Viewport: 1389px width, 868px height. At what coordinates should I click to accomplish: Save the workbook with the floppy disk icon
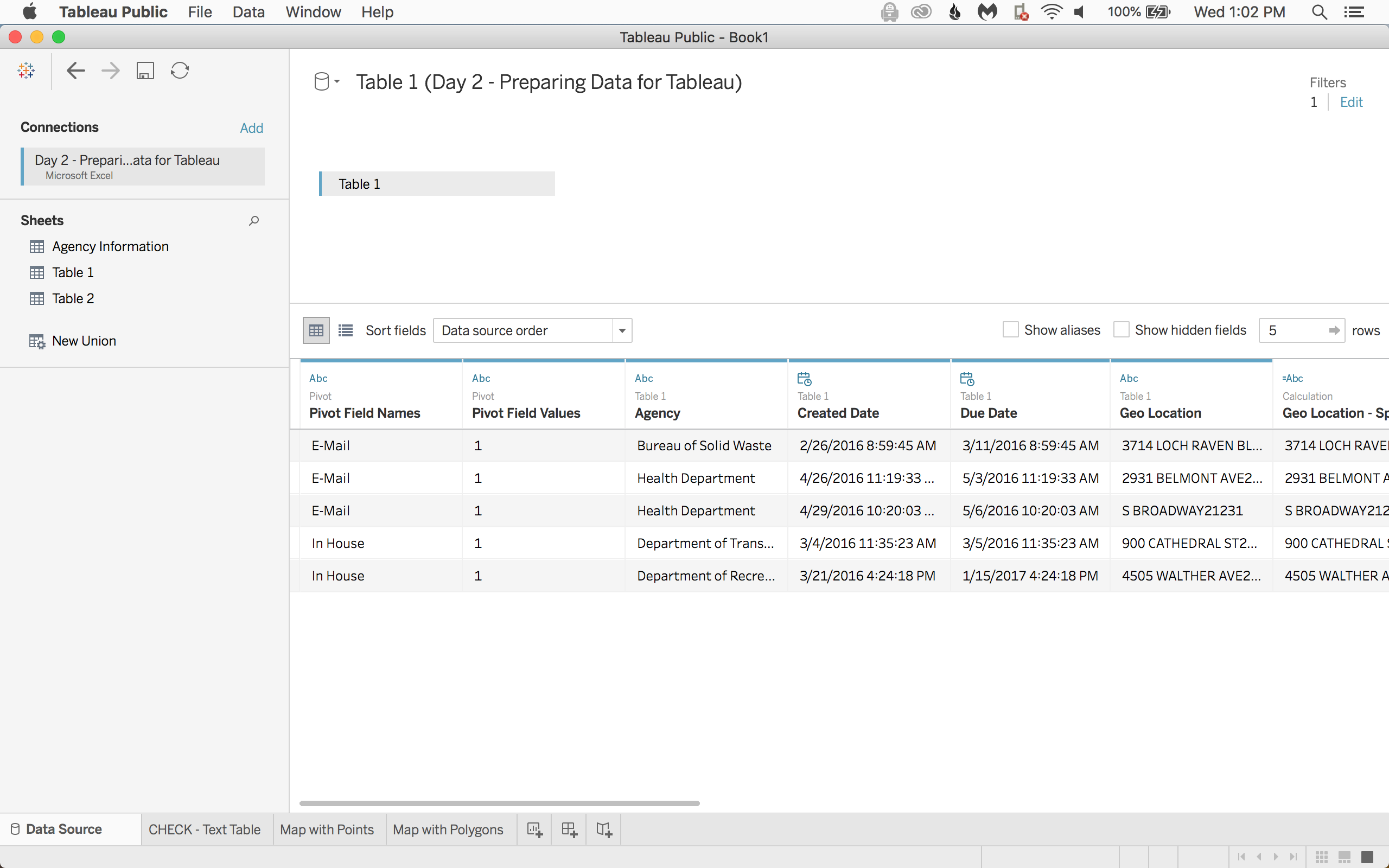click(x=145, y=71)
